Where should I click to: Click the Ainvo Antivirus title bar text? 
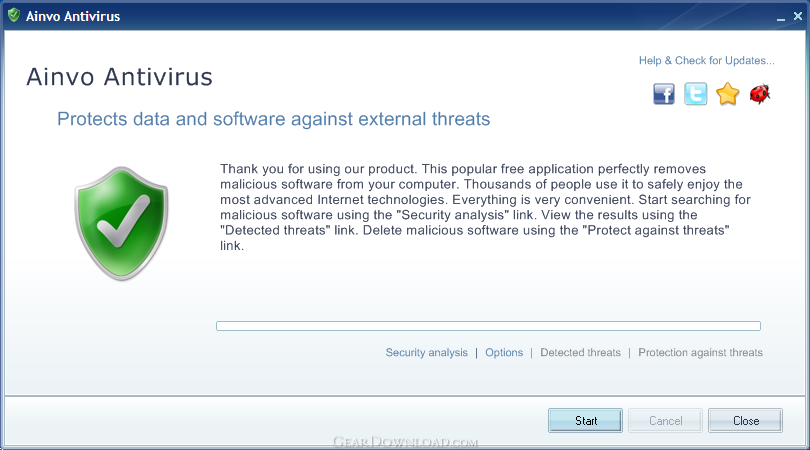pos(73,17)
